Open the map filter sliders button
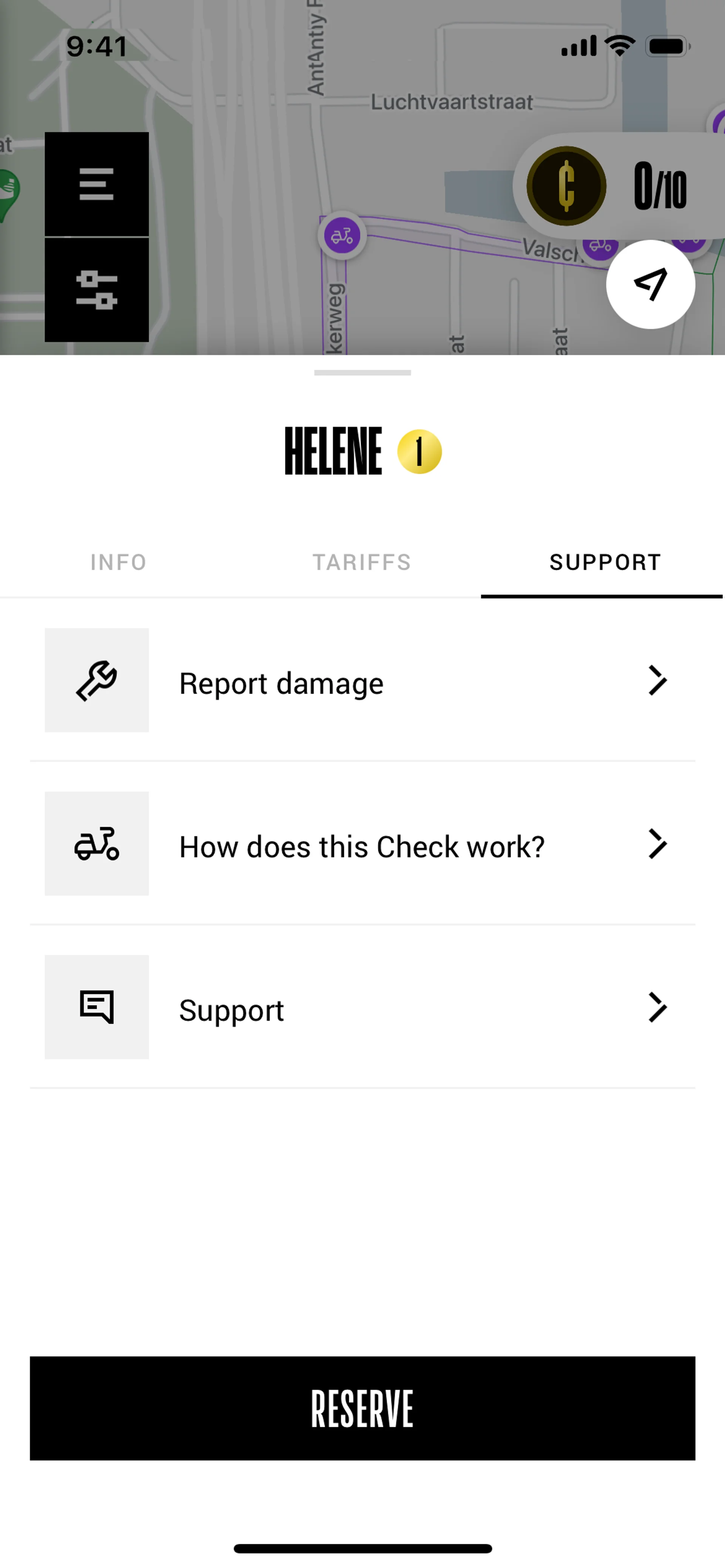Image resolution: width=725 pixels, height=1568 pixels. (96, 290)
